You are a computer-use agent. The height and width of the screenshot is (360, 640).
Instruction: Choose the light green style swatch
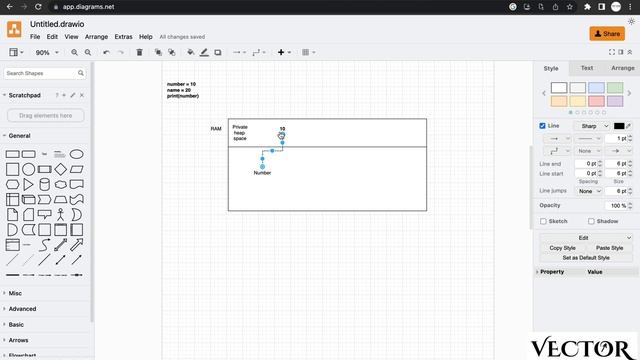[x=615, y=88]
